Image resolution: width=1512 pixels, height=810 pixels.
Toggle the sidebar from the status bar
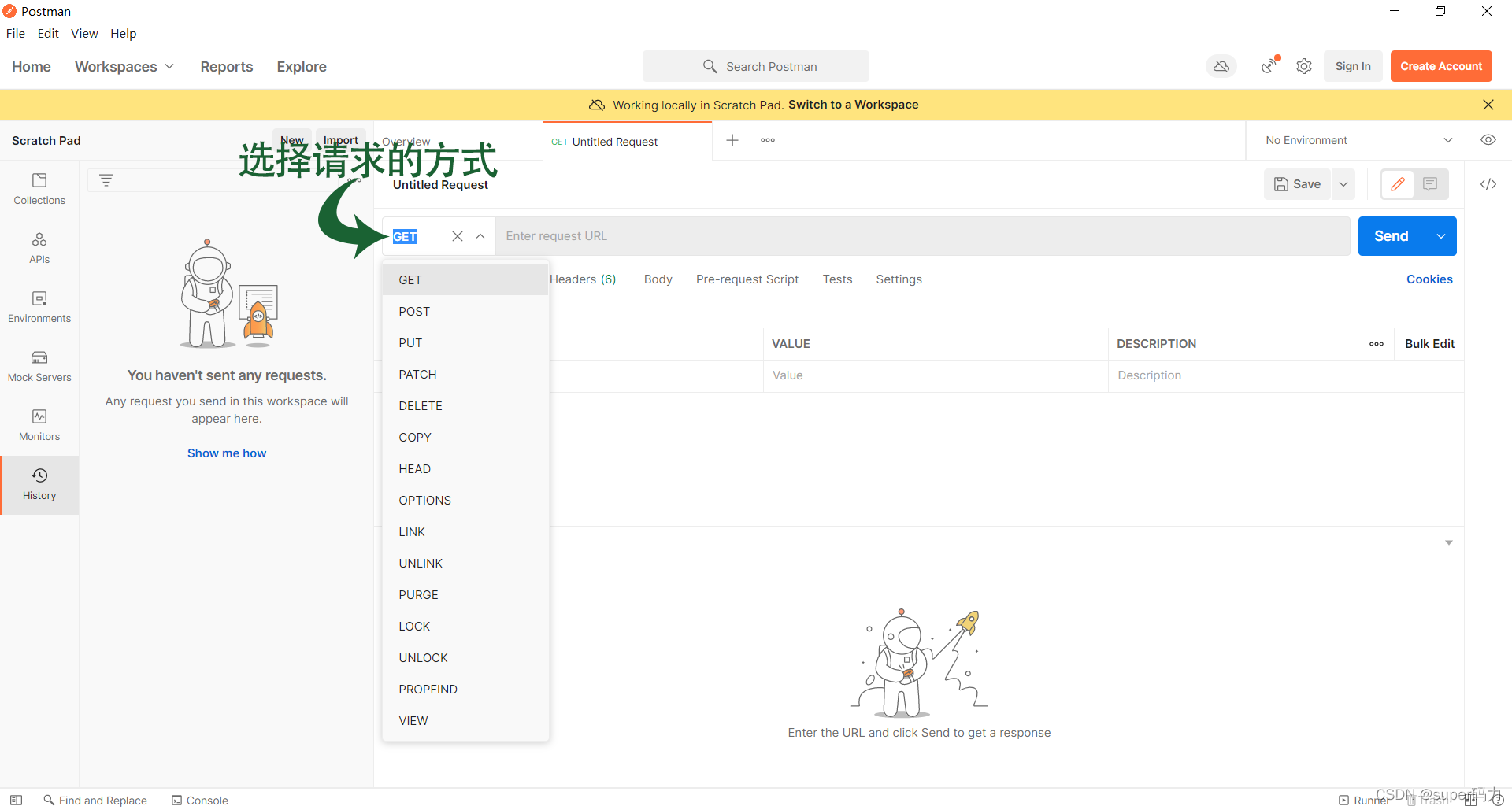[x=16, y=800]
